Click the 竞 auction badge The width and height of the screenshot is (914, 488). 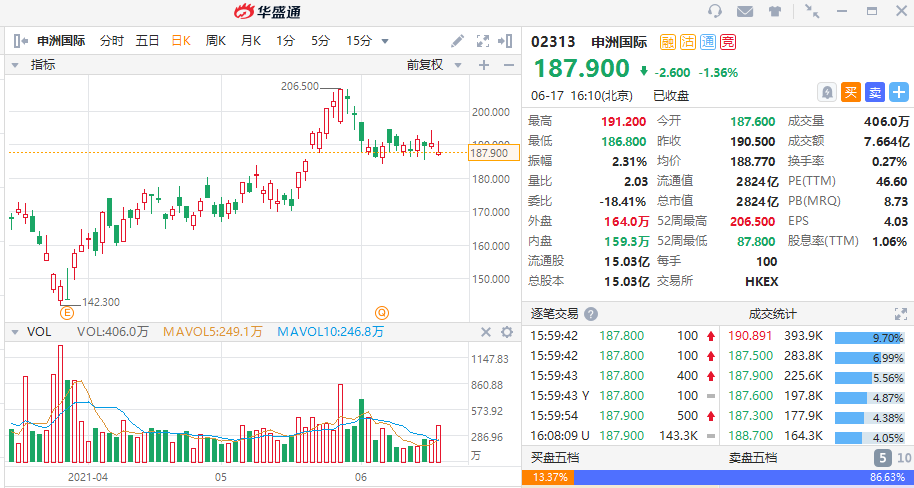point(727,42)
